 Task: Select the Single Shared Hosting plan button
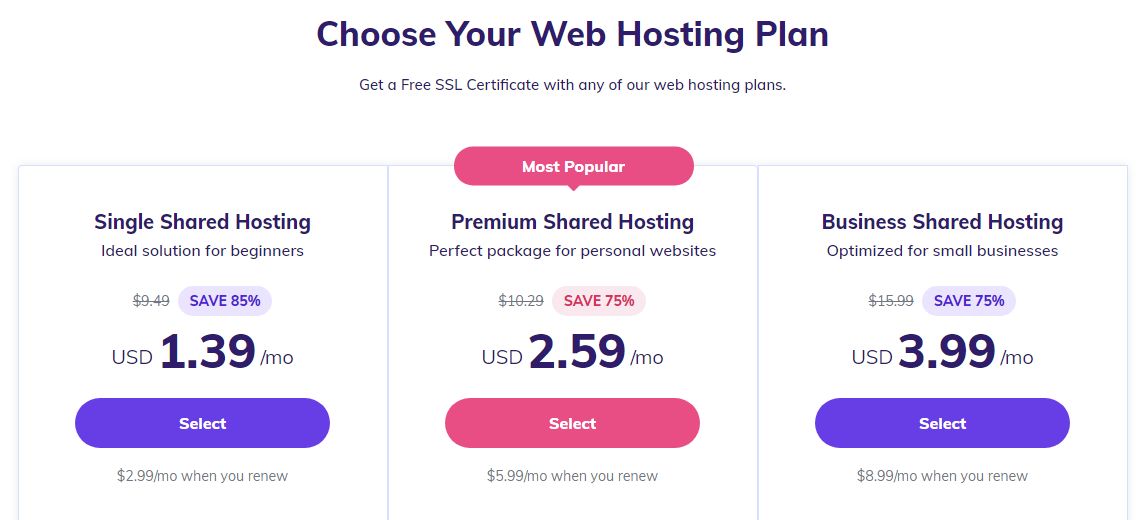click(202, 423)
